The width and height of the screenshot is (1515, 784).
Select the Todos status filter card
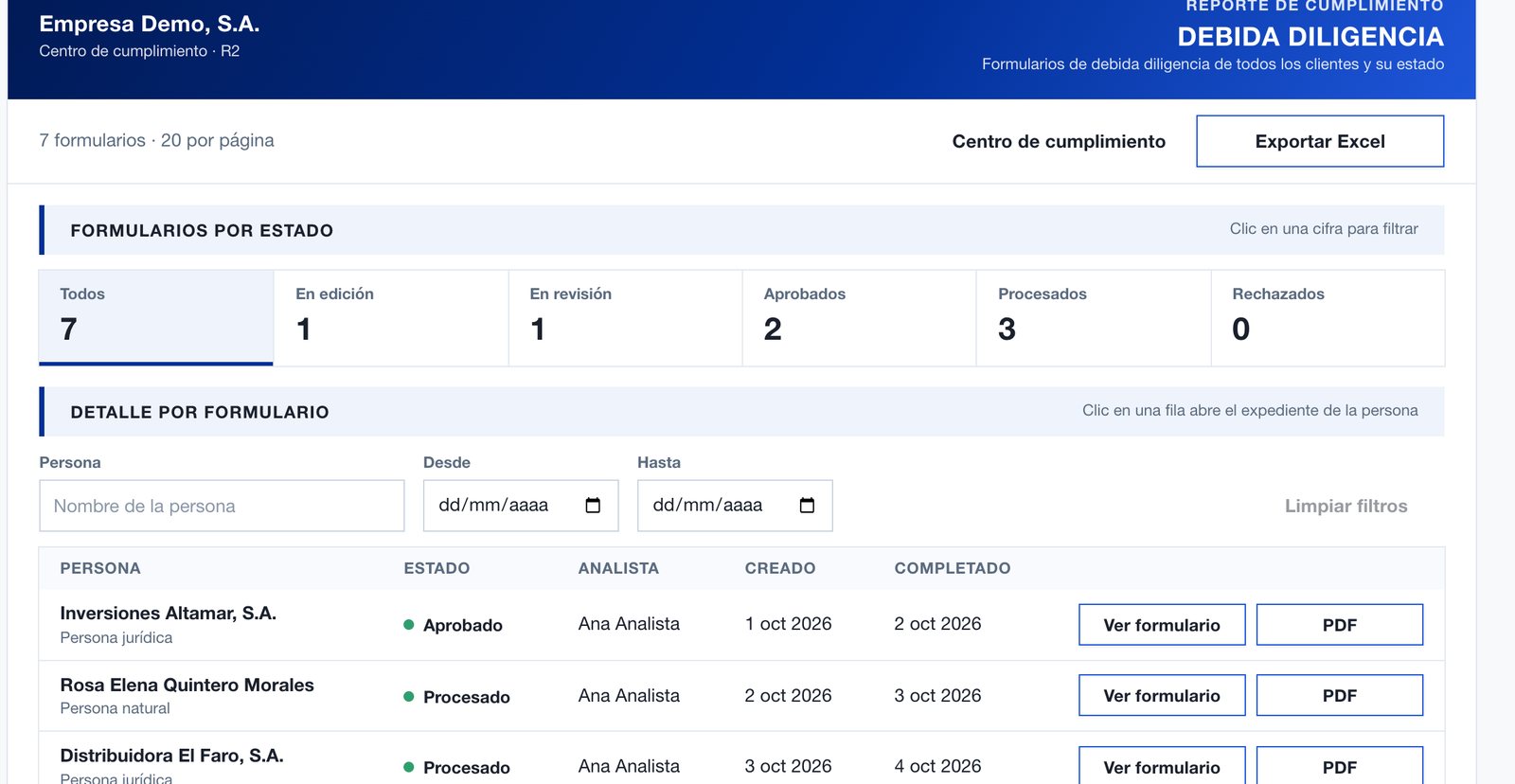pos(156,317)
